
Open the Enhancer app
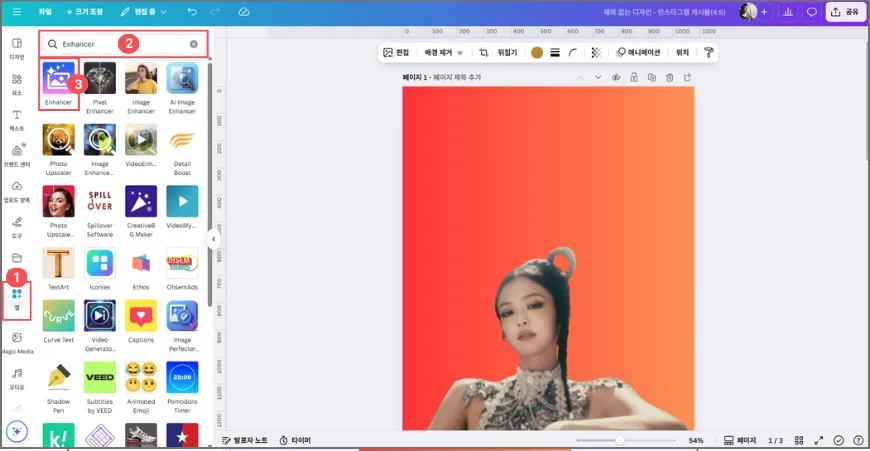58,84
